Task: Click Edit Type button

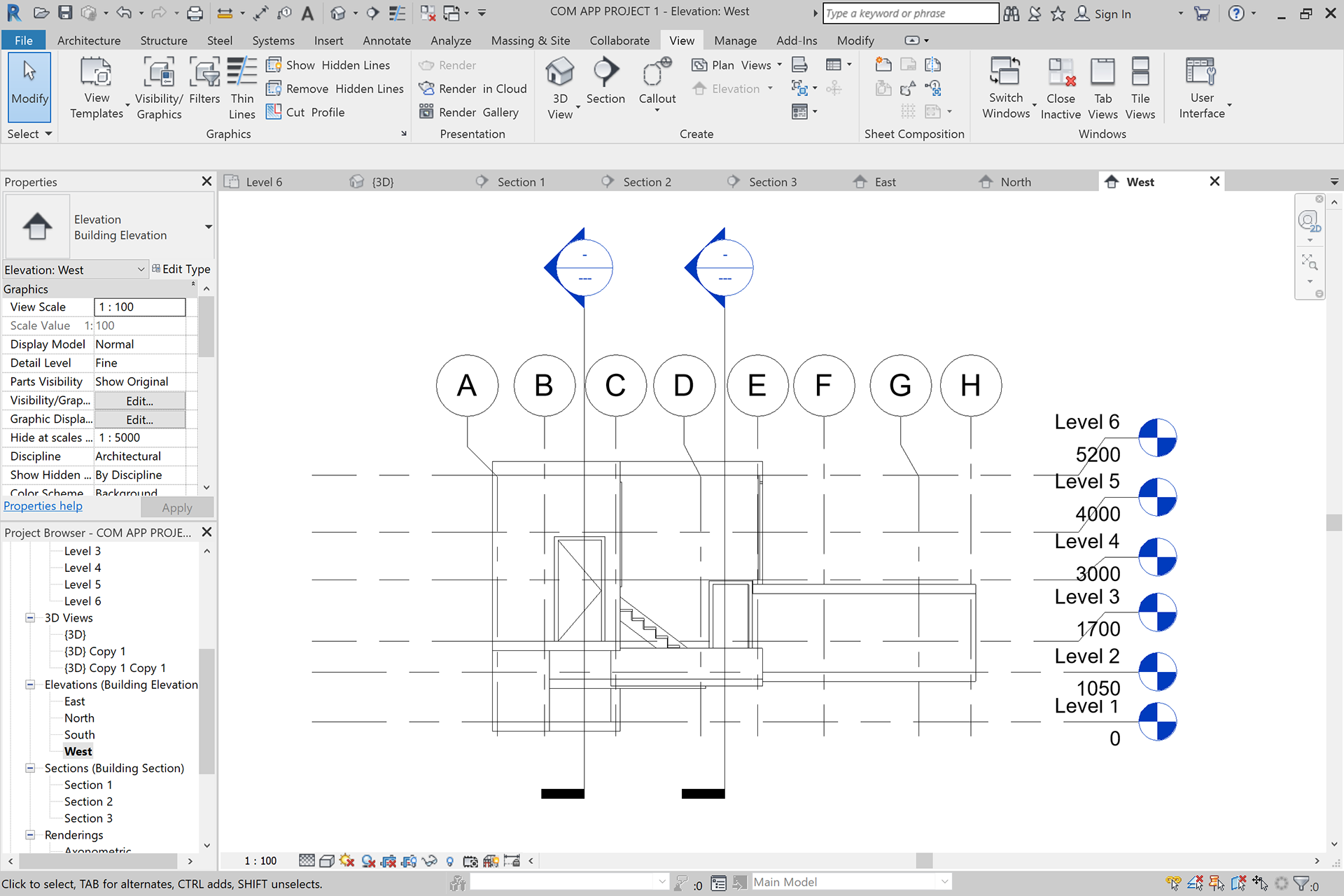Action: tap(181, 269)
